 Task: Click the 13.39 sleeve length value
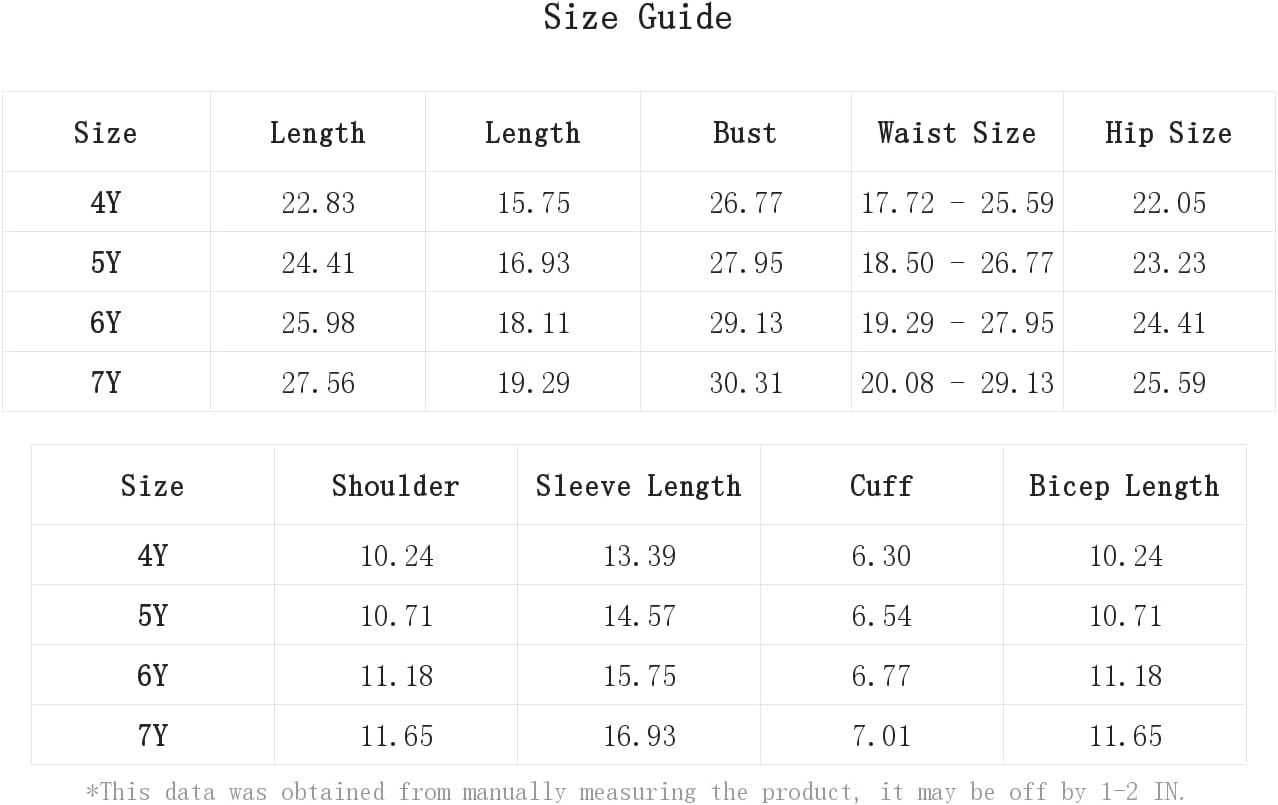tap(639, 556)
